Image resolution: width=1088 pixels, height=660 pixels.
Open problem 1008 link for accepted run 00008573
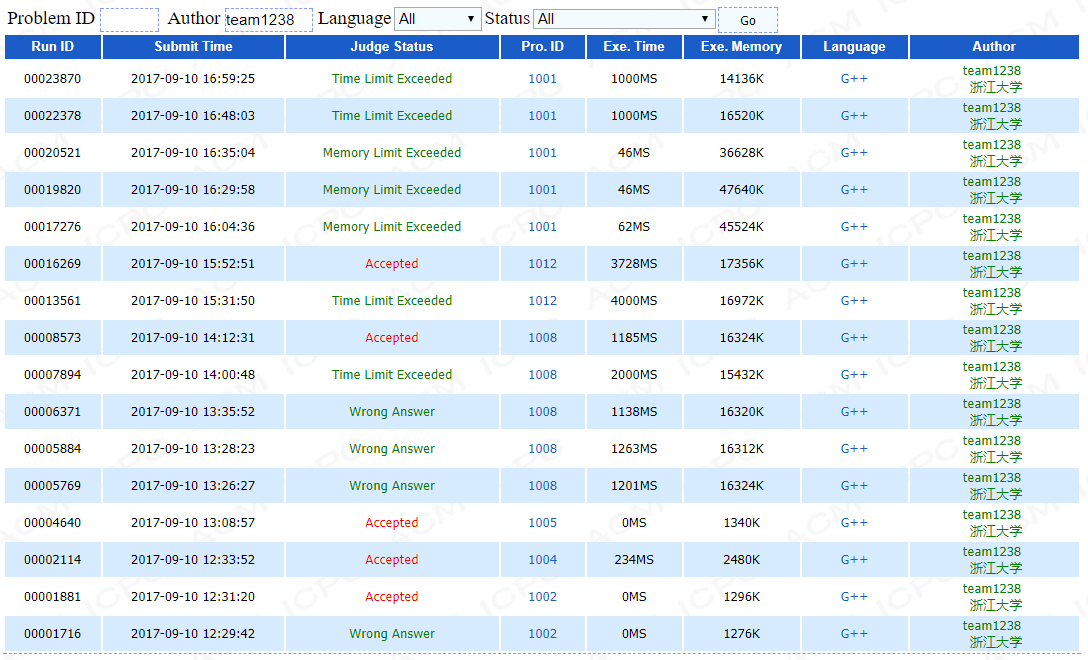tap(542, 338)
